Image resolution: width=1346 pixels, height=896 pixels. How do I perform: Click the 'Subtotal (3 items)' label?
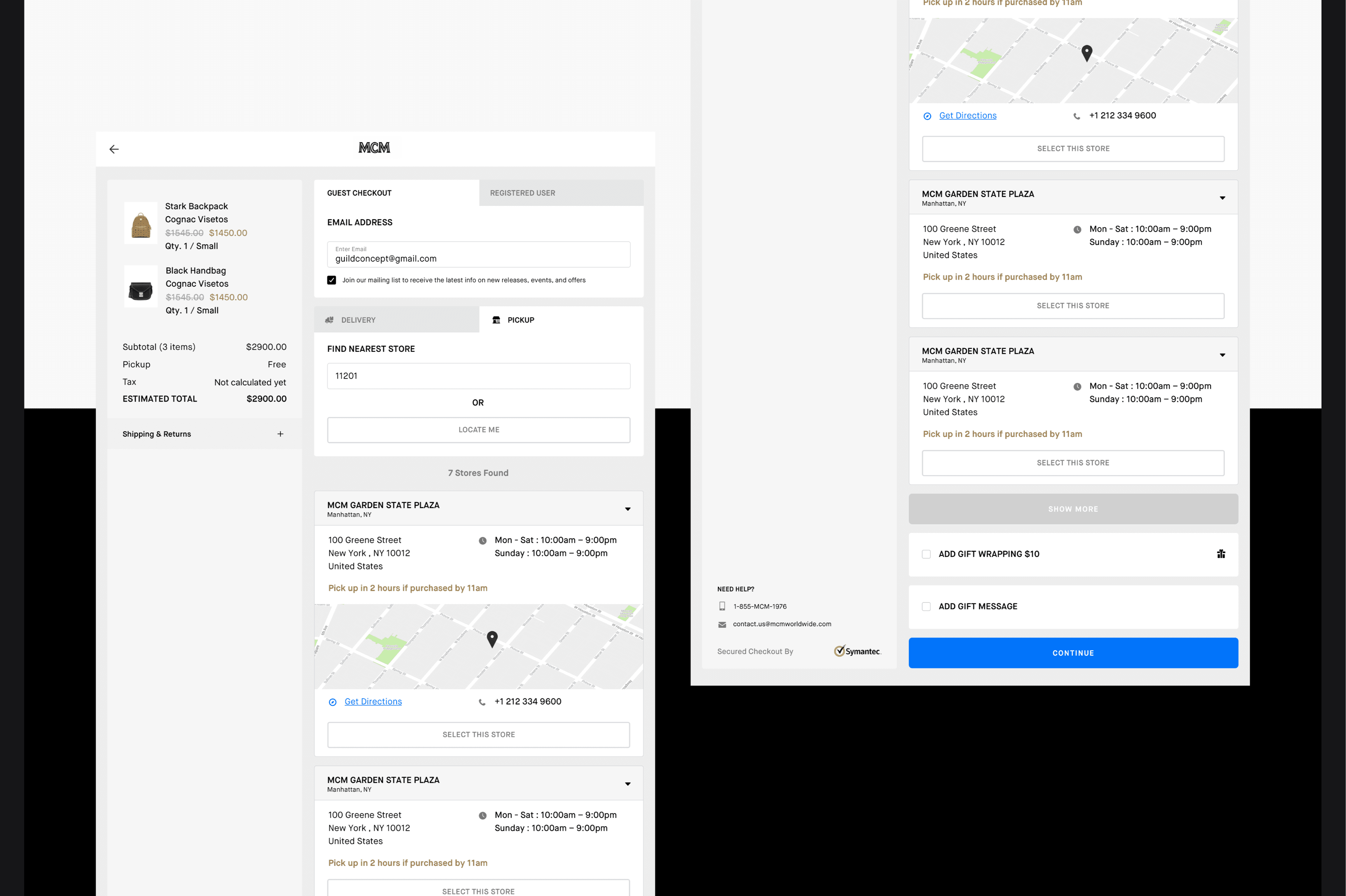pos(159,347)
